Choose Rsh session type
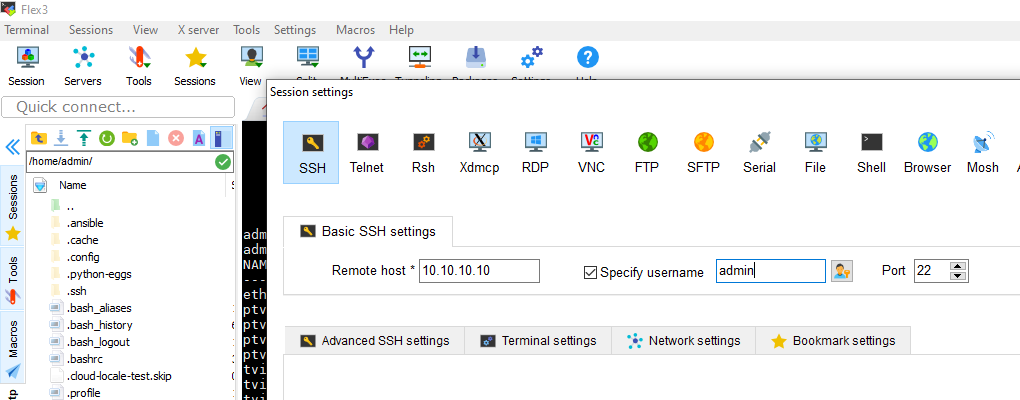The height and width of the screenshot is (400, 1020). click(x=423, y=152)
